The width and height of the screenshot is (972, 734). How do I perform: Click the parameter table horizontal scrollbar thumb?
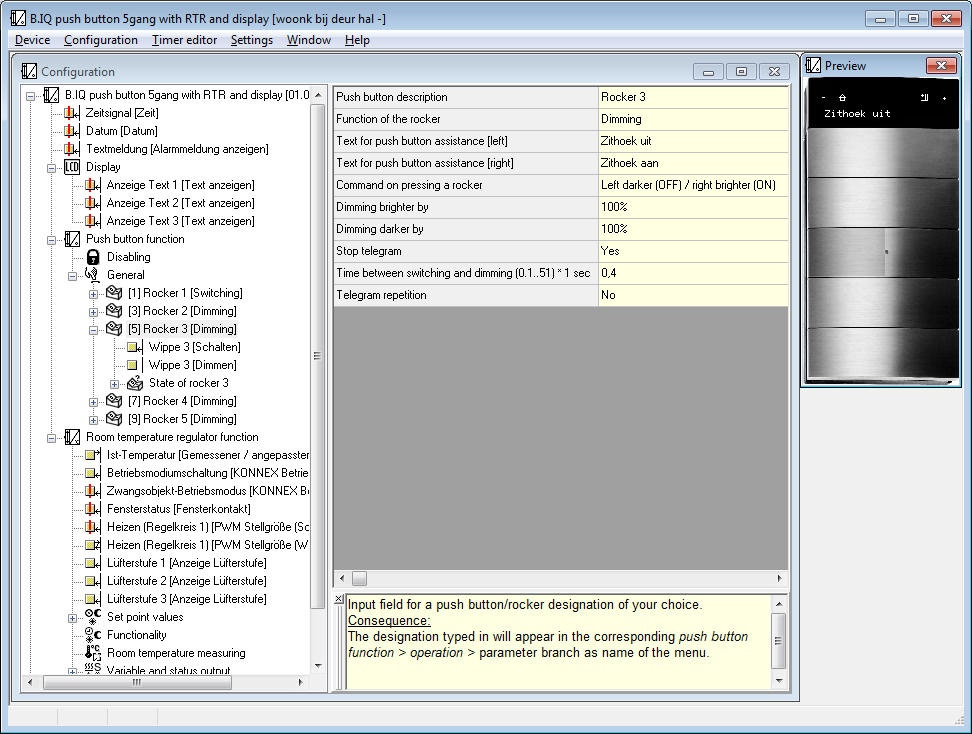360,578
